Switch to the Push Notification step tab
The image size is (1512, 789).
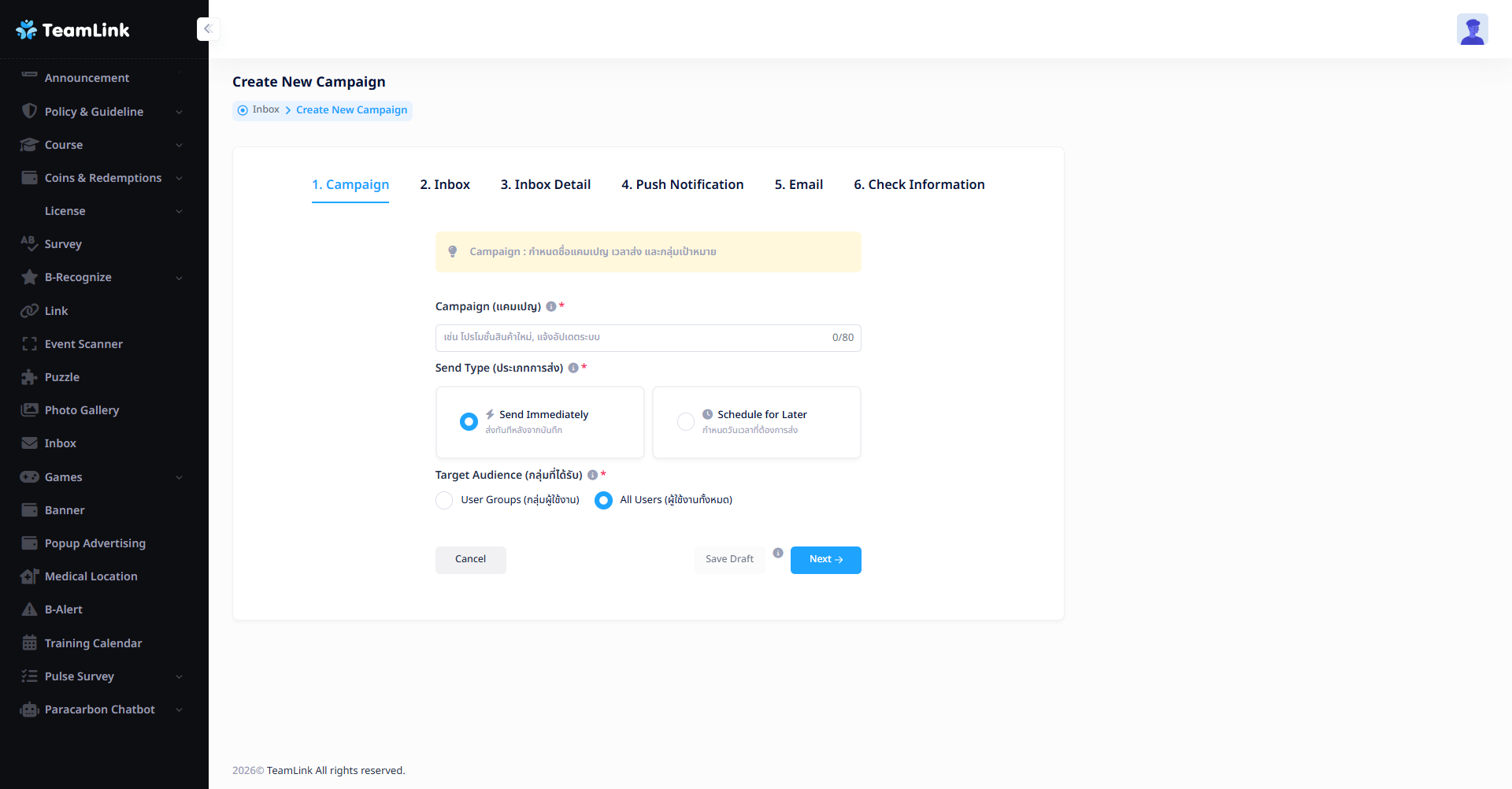click(682, 184)
